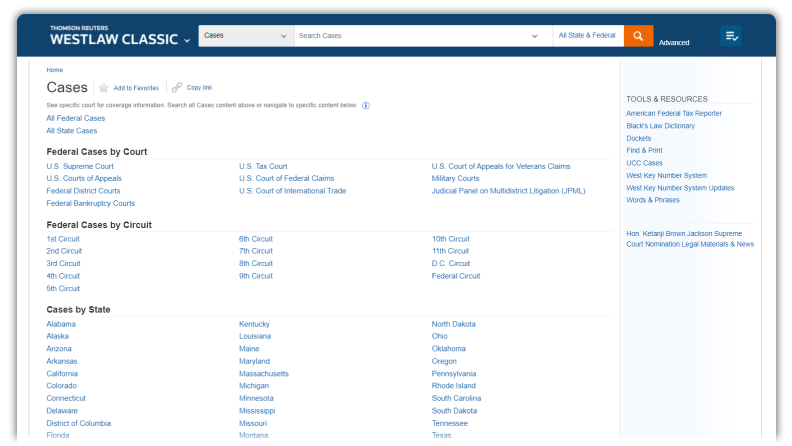Select 10th Circuit
Viewport: 792px width, 446px height.
tap(451, 239)
